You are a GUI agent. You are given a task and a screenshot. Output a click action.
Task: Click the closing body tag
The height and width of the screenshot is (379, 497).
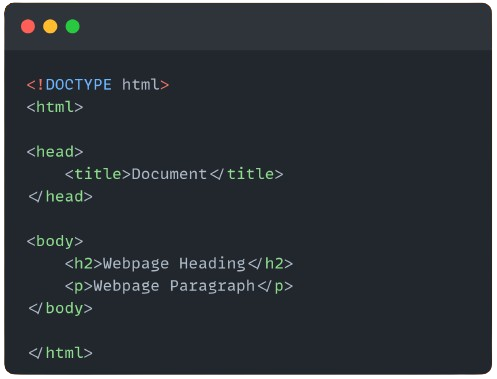(x=60, y=308)
